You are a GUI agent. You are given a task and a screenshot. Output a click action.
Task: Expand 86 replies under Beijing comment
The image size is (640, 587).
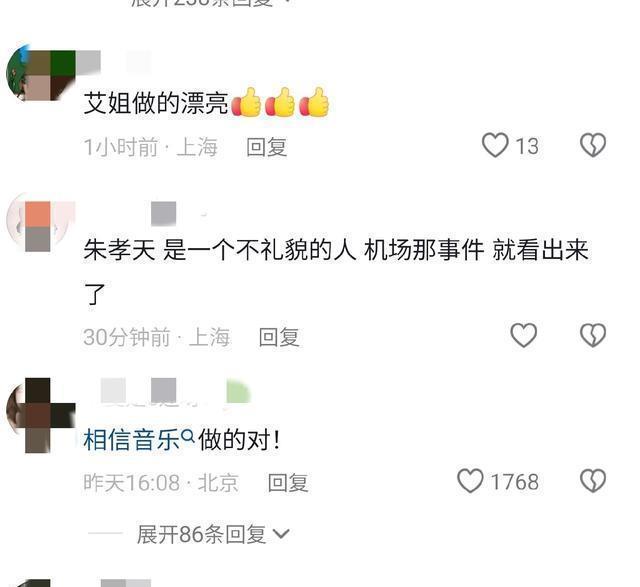tap(201, 534)
